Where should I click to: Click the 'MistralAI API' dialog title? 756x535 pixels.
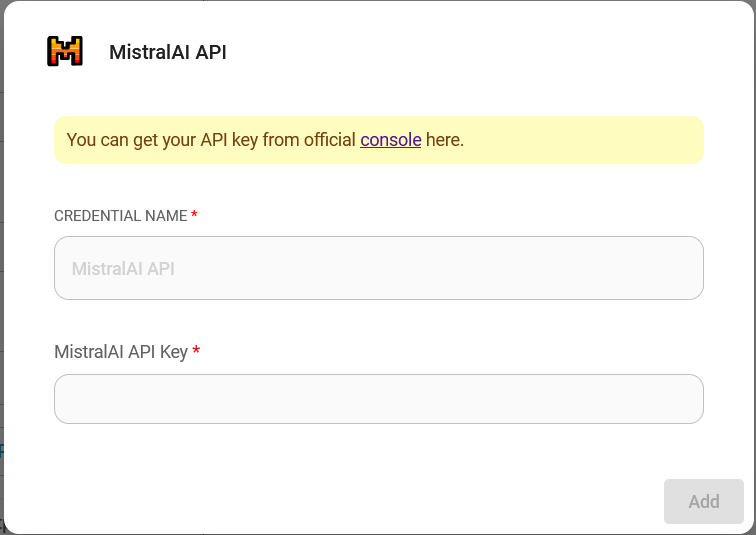(x=167, y=52)
